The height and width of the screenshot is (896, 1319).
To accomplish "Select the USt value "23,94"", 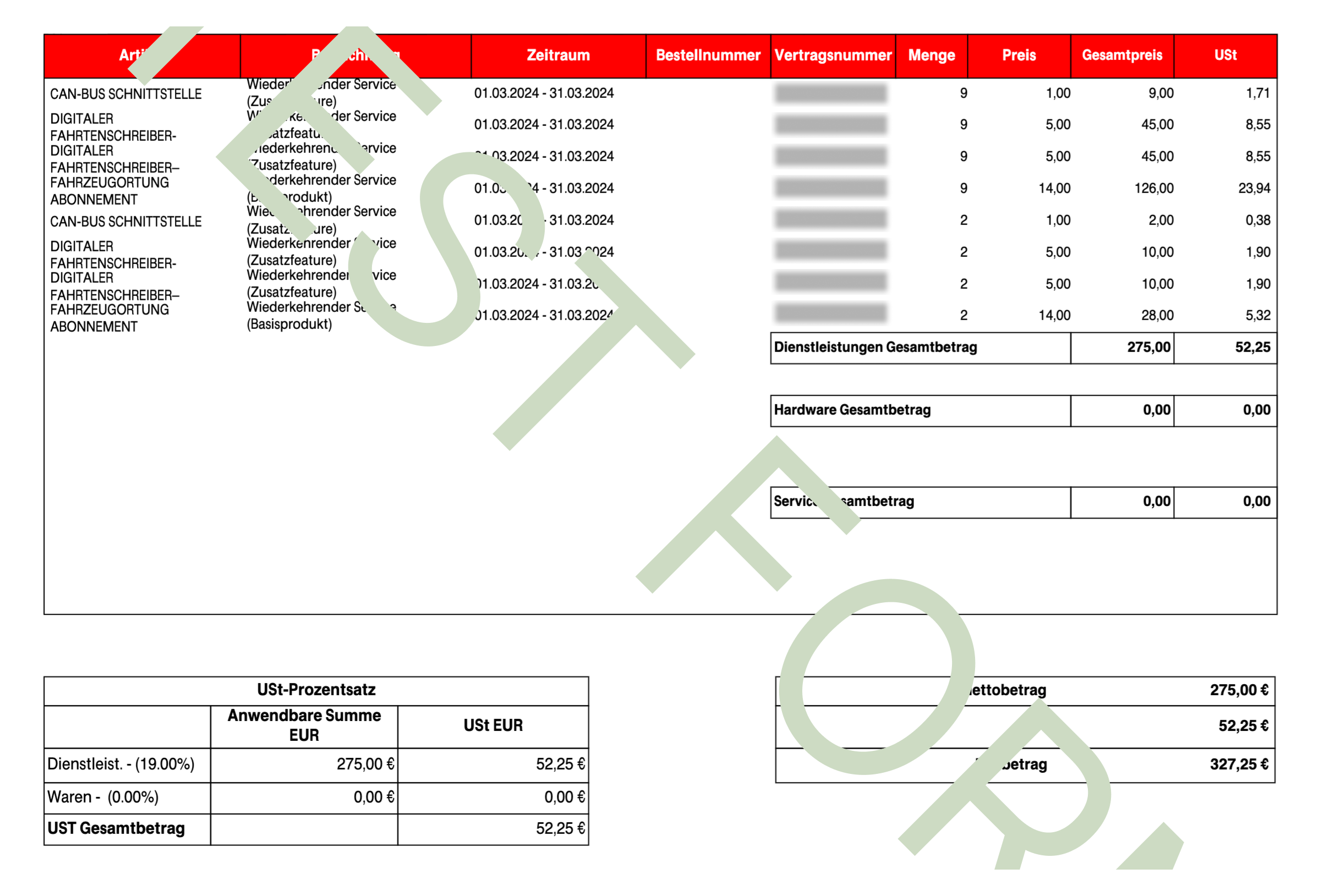I will tap(1254, 189).
